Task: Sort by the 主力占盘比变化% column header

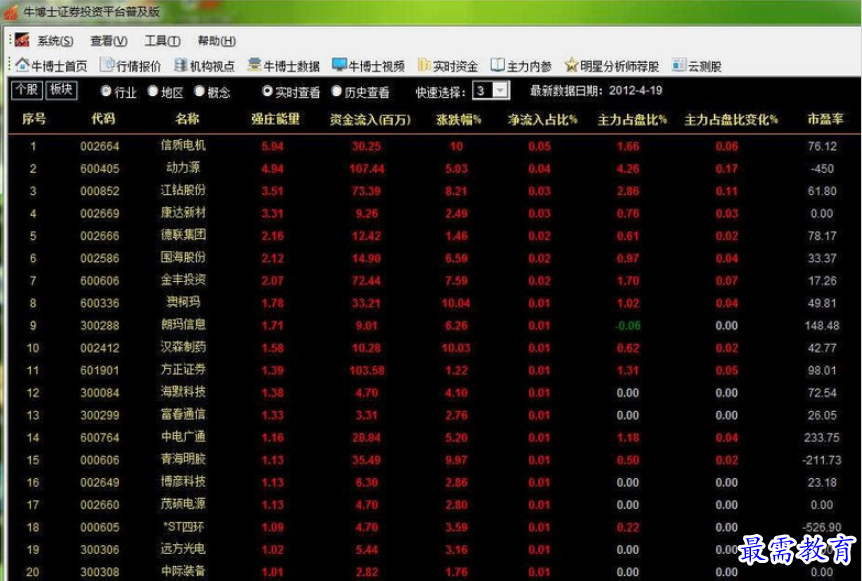Action: pyautogui.click(x=731, y=119)
